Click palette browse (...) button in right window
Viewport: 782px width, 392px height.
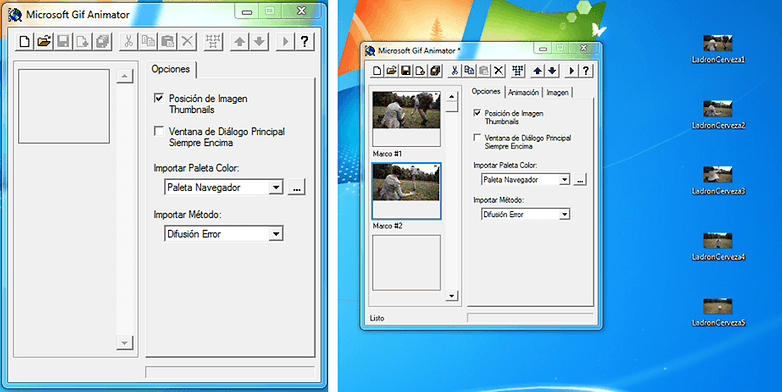click(x=580, y=180)
